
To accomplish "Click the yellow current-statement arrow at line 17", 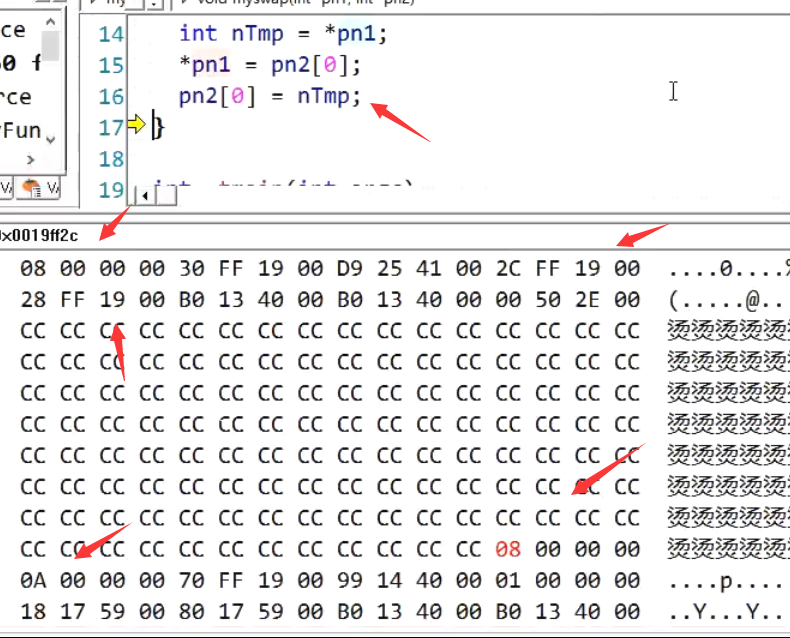I will tap(136, 124).
